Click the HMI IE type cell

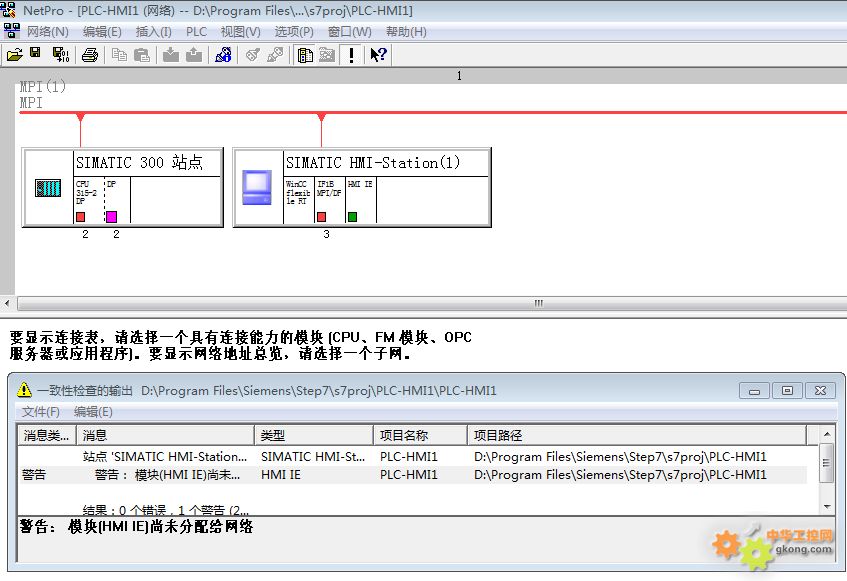[281, 475]
